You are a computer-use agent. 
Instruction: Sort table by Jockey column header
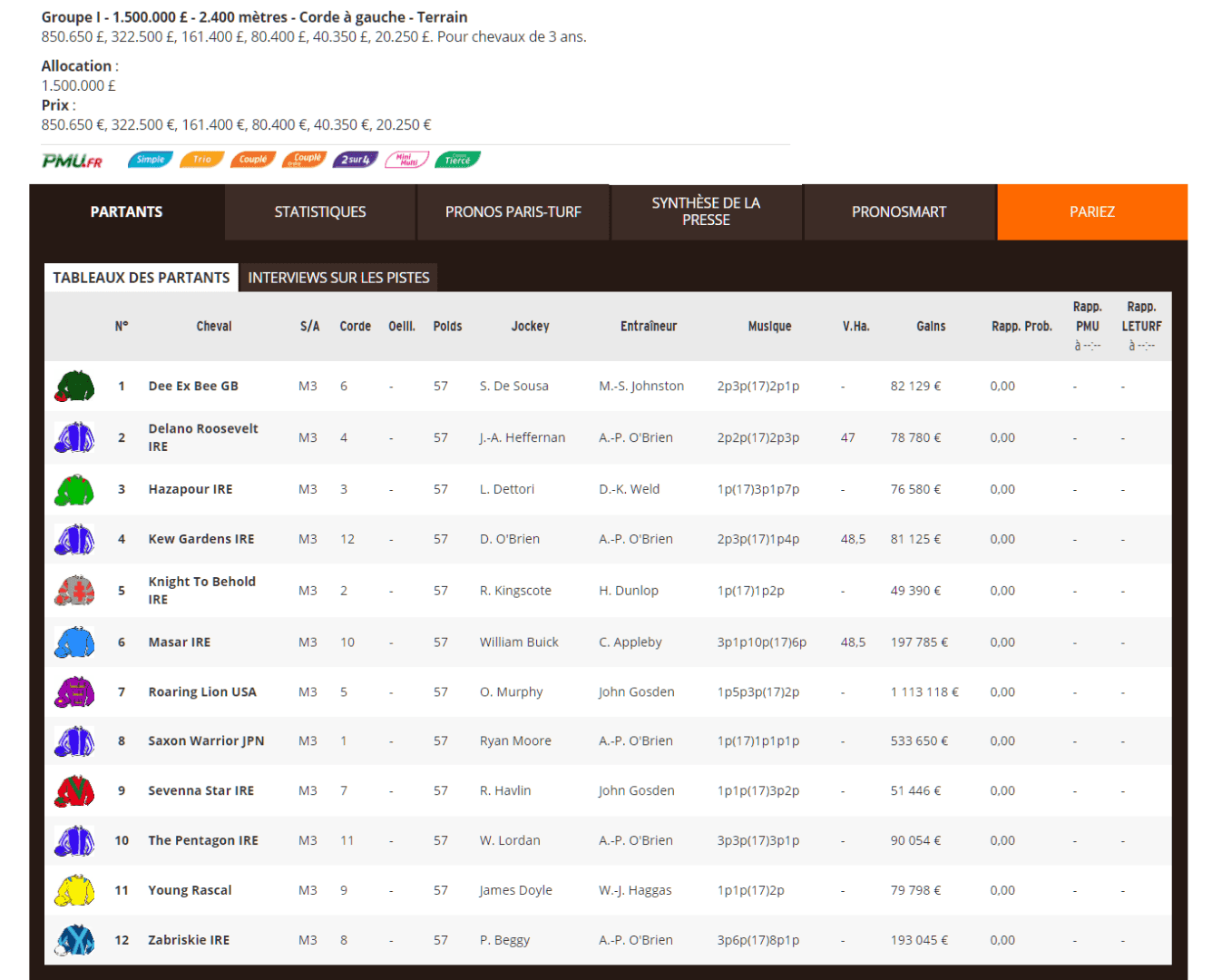pyautogui.click(x=530, y=327)
